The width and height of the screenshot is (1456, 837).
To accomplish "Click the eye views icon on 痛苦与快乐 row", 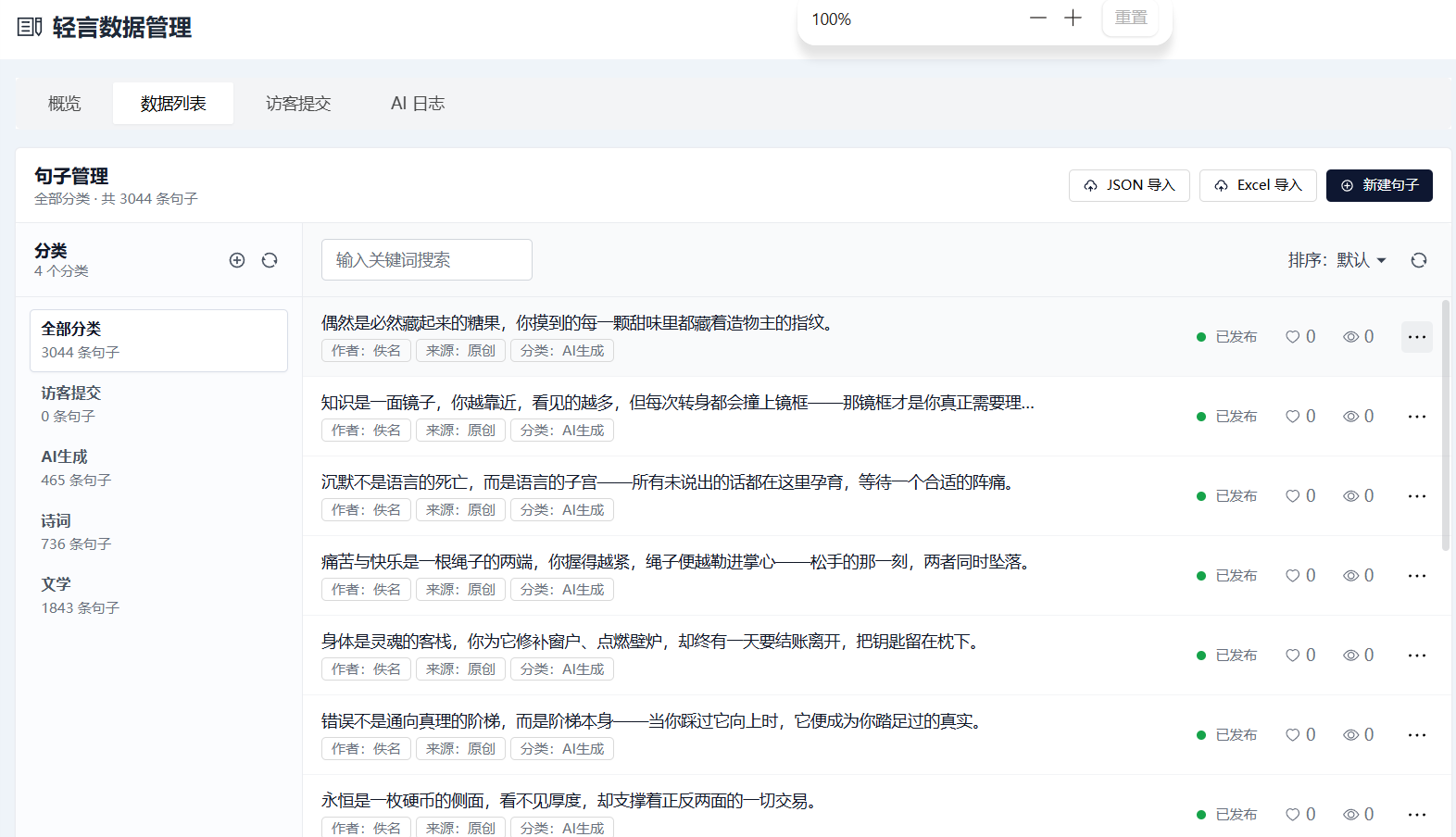I will point(1351,576).
